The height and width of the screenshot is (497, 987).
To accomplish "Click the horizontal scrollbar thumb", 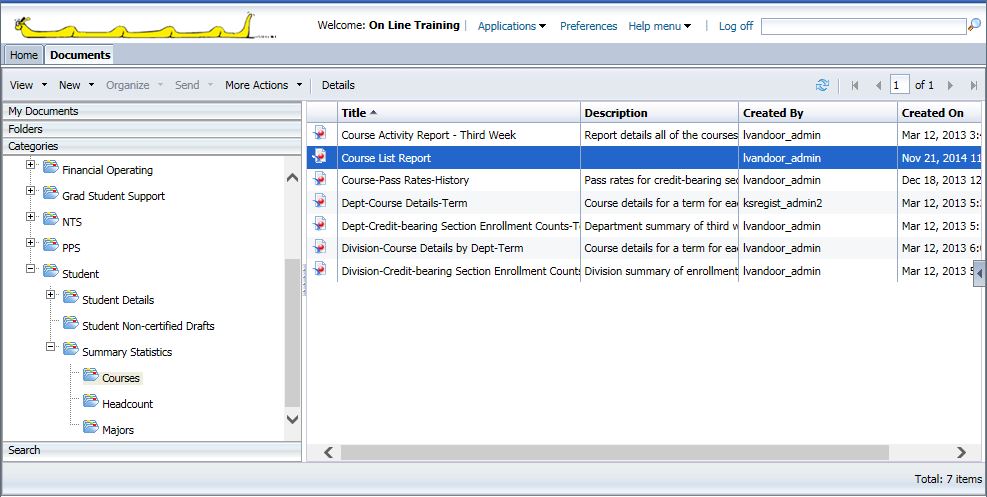I will click(615, 452).
